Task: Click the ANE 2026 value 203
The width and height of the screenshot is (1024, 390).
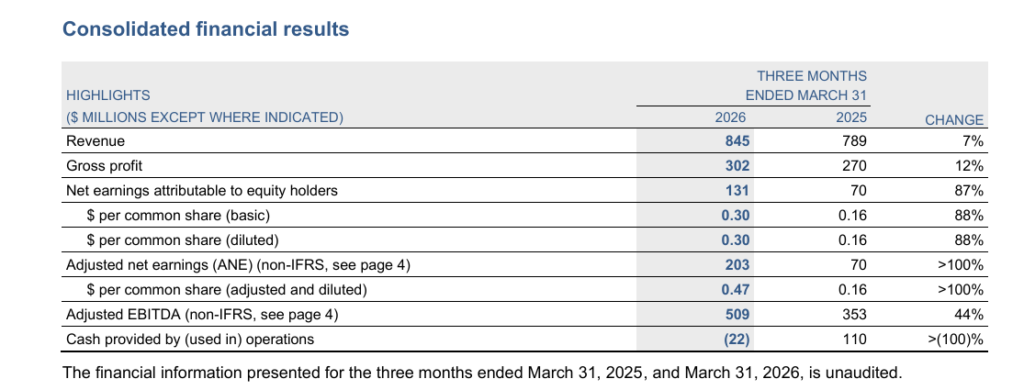Action: click(x=737, y=265)
